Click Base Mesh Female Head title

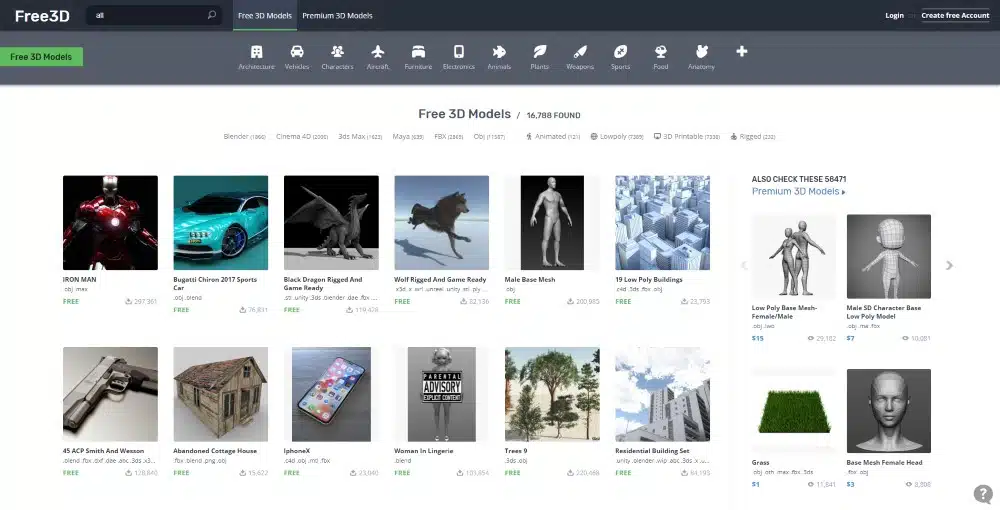(884, 462)
